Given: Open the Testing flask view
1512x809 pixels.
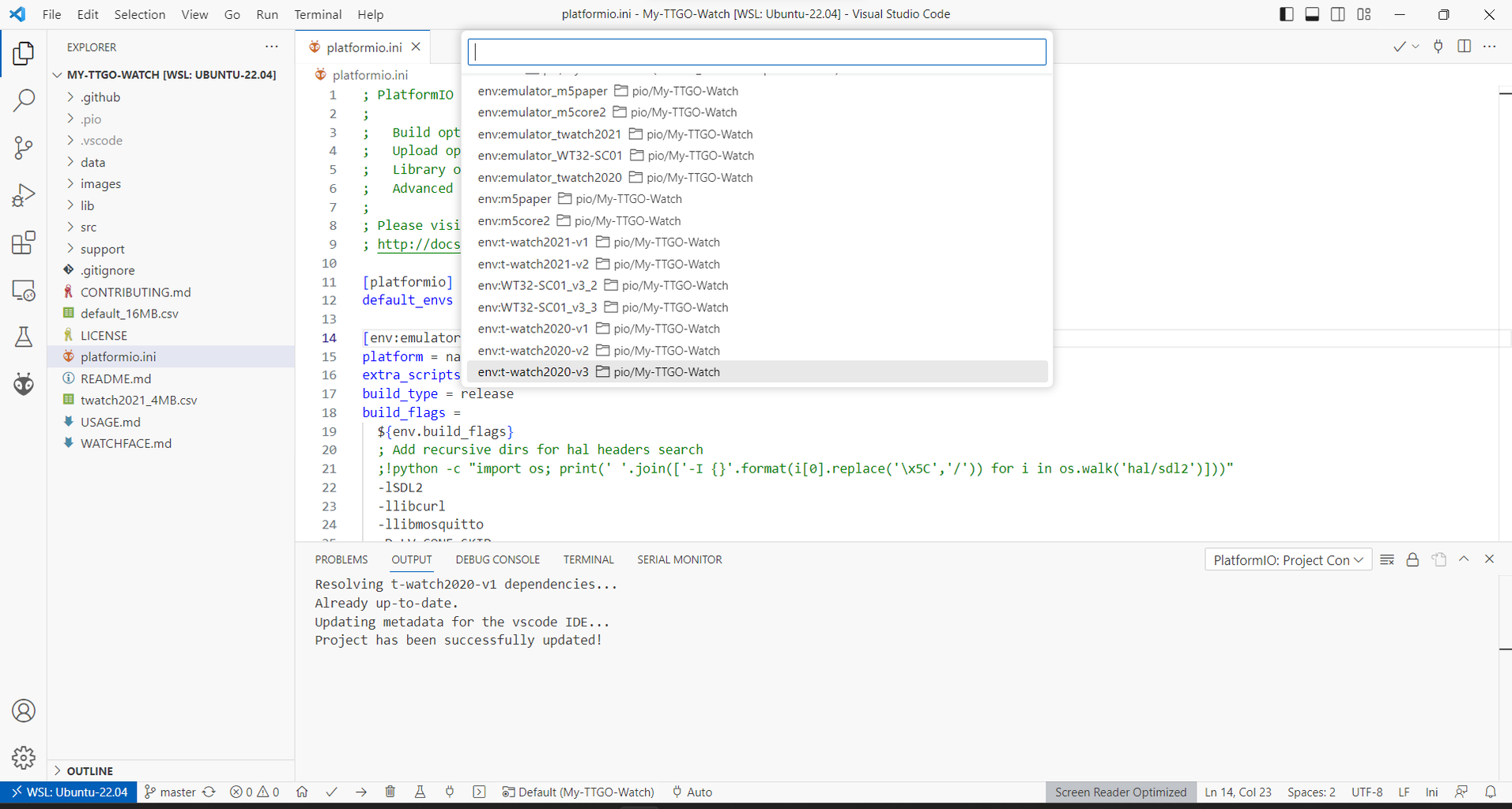Looking at the screenshot, I should [24, 337].
